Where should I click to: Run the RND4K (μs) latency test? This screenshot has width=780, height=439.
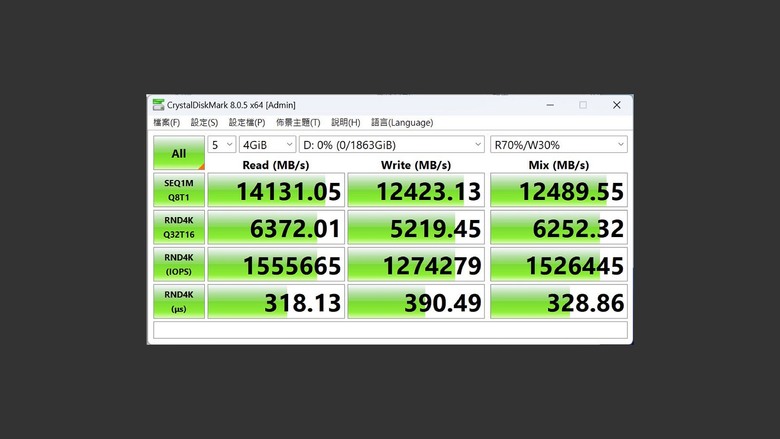click(179, 302)
